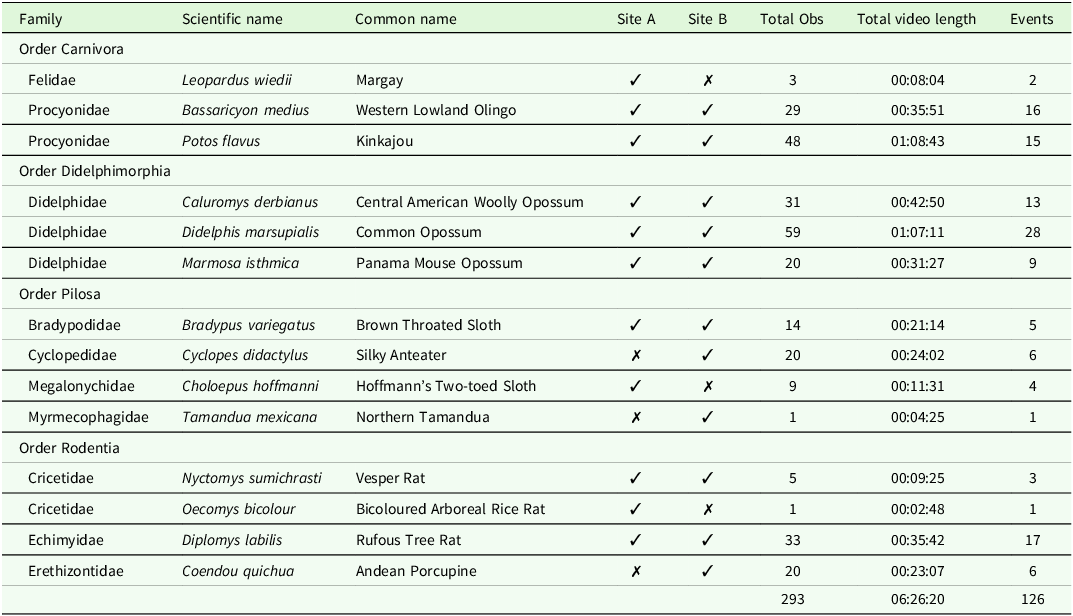The image size is (1073, 616).
Task: Select the Order Didelphimorphia group heading
Action: [x=95, y=171]
